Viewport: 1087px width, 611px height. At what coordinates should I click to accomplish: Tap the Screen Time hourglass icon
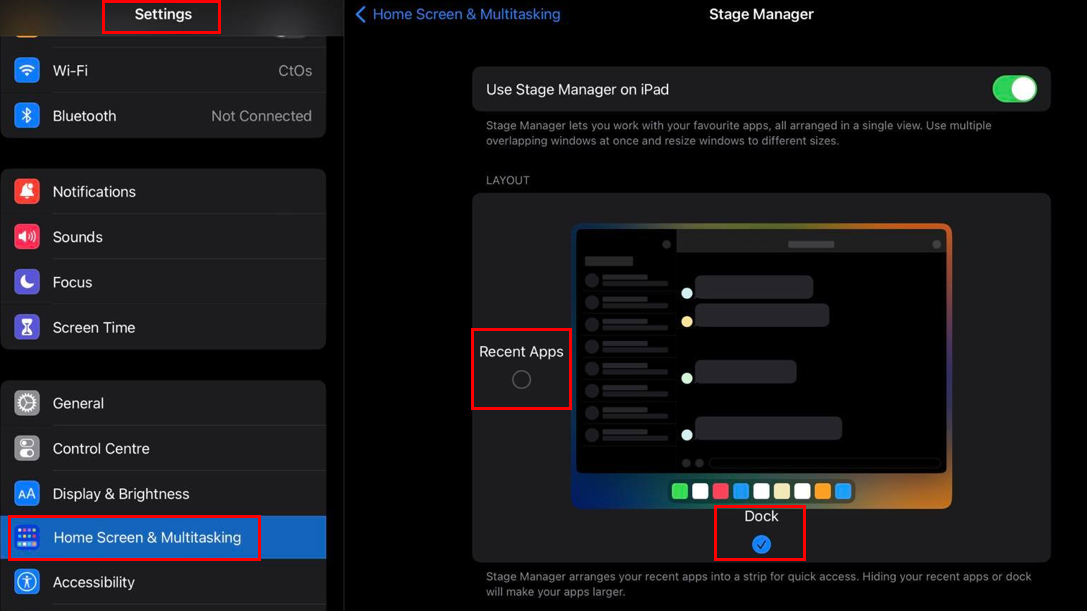(x=27, y=327)
